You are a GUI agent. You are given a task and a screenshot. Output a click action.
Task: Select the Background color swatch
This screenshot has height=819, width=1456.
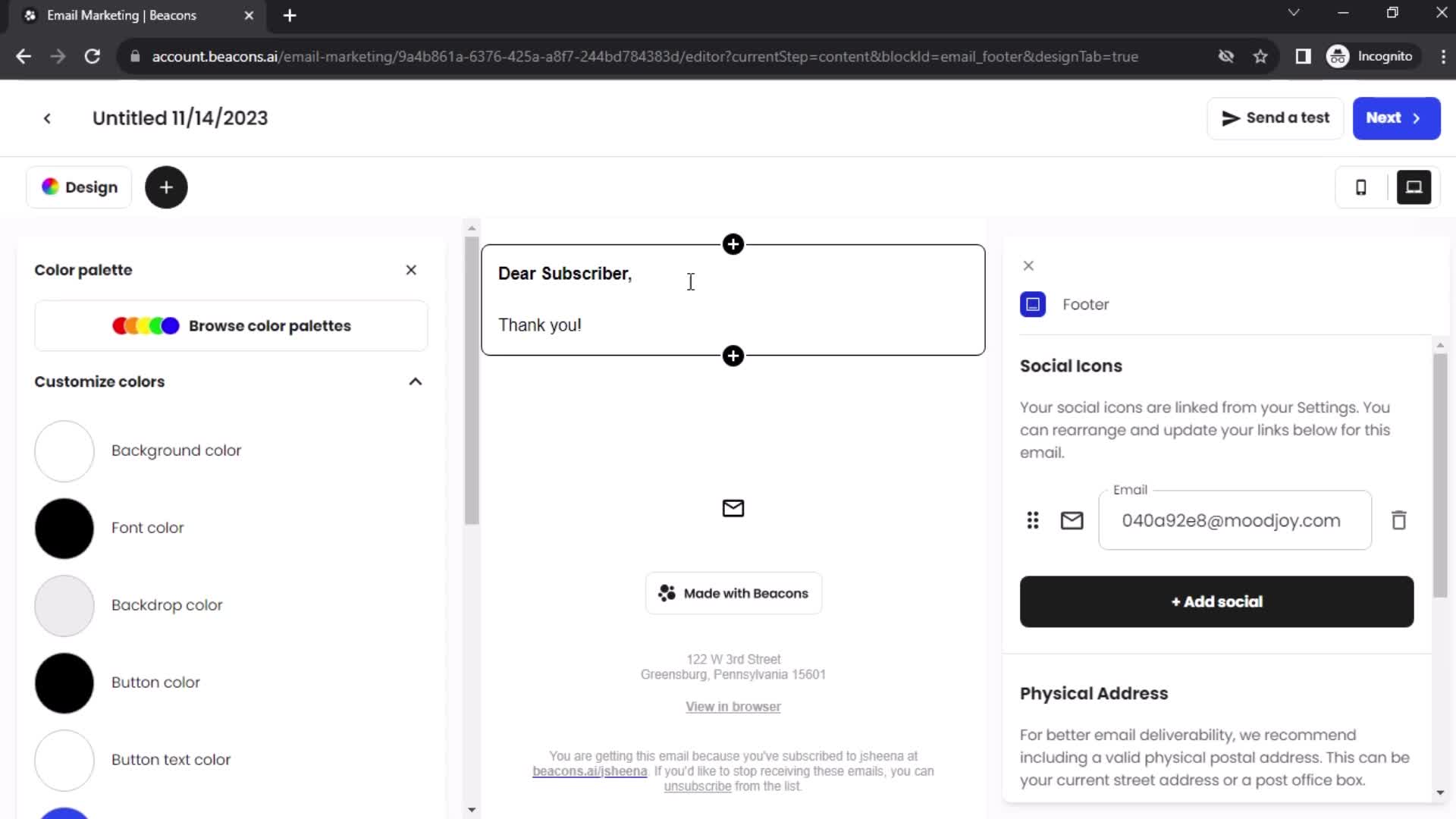click(x=64, y=450)
